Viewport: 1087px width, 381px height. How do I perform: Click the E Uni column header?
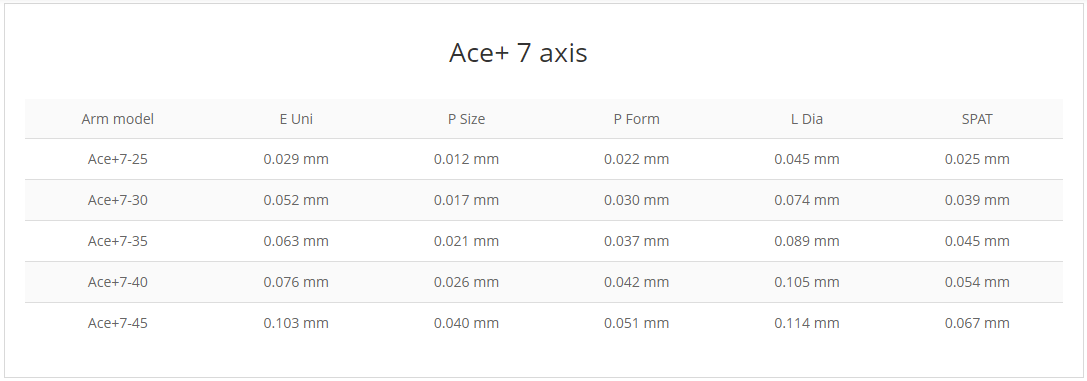click(296, 119)
